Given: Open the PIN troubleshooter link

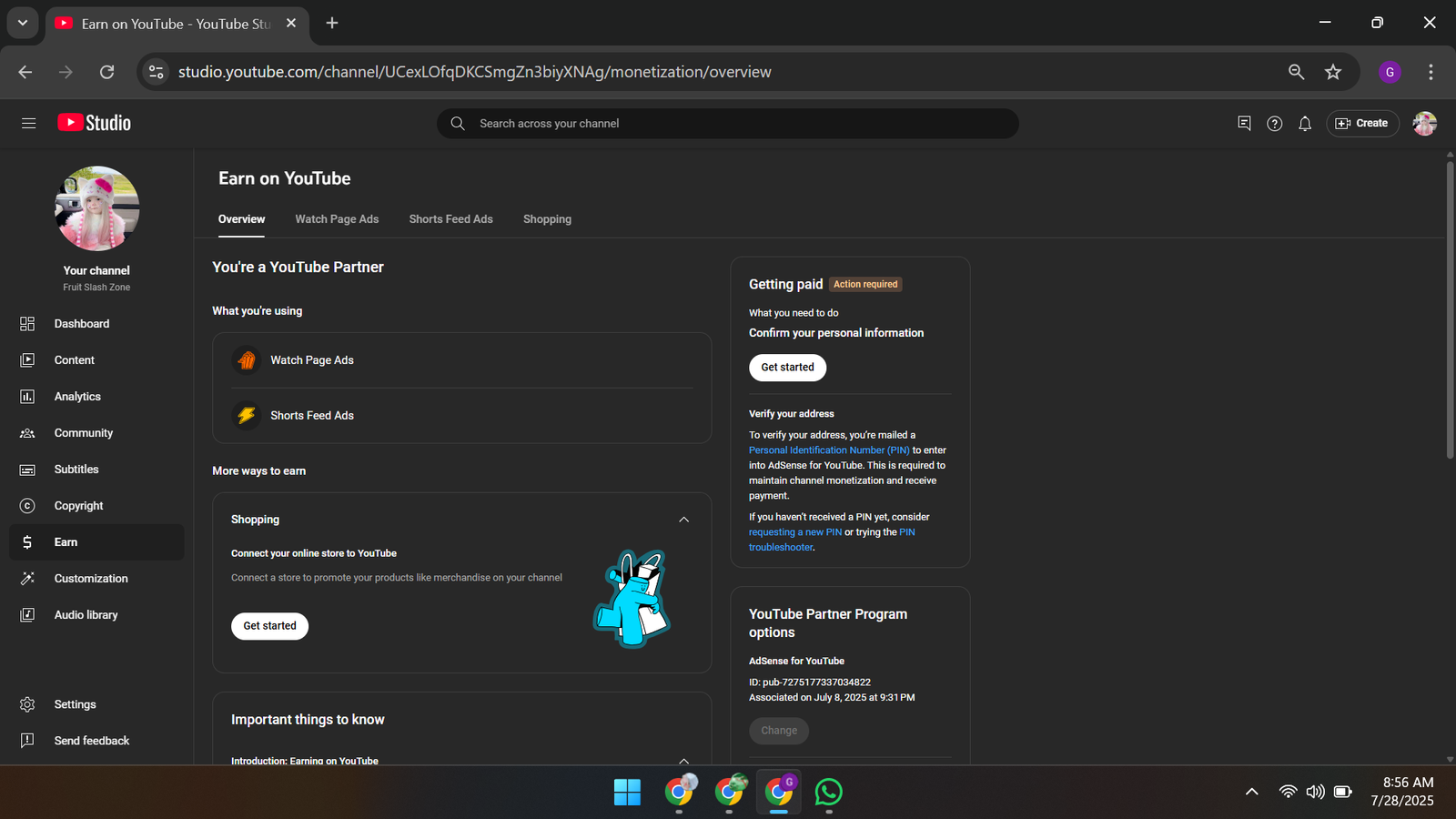Looking at the screenshot, I should point(832,540).
